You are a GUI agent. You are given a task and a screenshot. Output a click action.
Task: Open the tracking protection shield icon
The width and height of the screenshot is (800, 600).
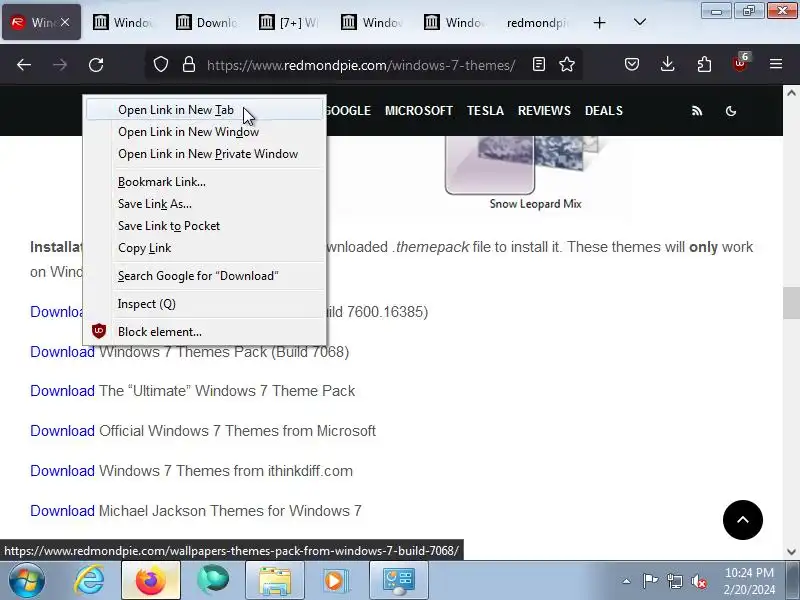(161, 64)
